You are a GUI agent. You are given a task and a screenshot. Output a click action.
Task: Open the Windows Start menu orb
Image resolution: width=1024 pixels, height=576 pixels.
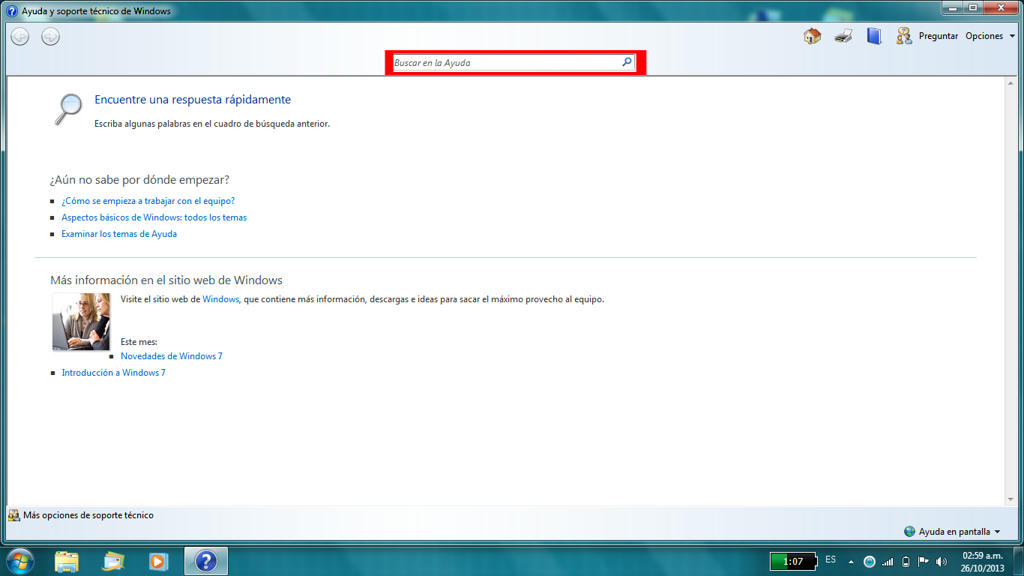[x=20, y=561]
